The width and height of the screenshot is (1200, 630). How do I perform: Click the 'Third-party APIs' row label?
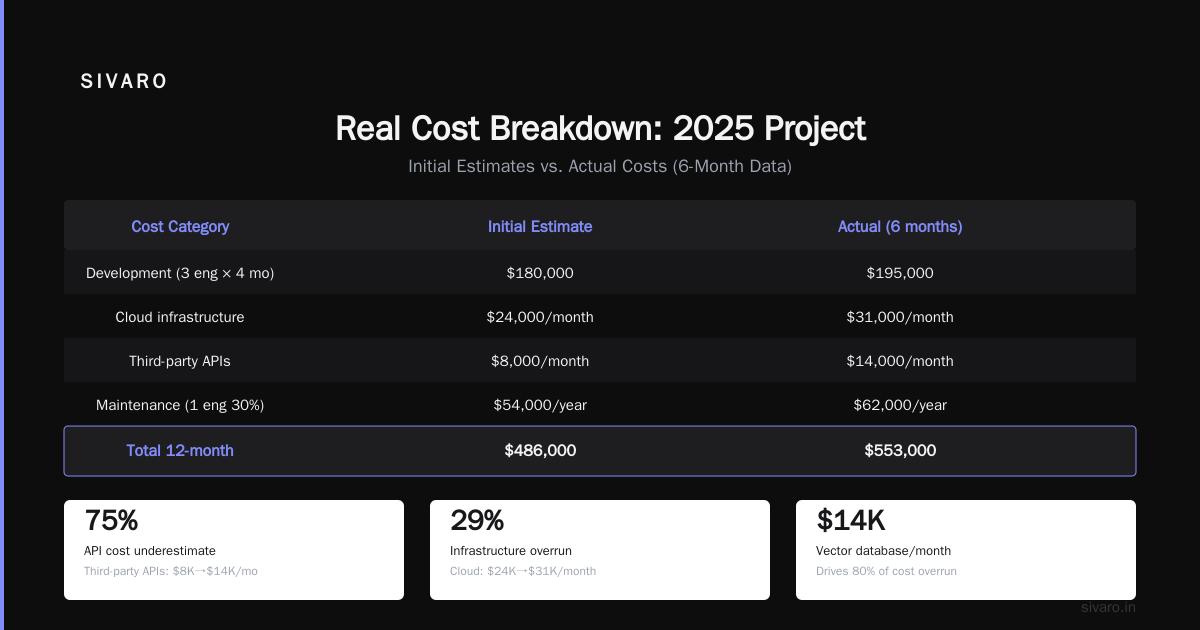(180, 361)
